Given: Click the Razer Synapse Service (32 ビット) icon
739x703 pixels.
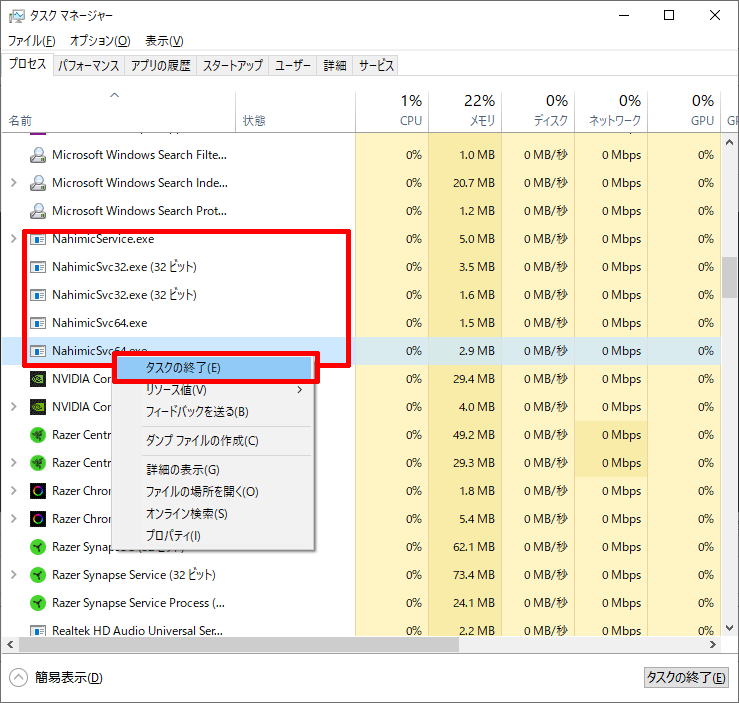Looking at the screenshot, I should click(x=38, y=575).
